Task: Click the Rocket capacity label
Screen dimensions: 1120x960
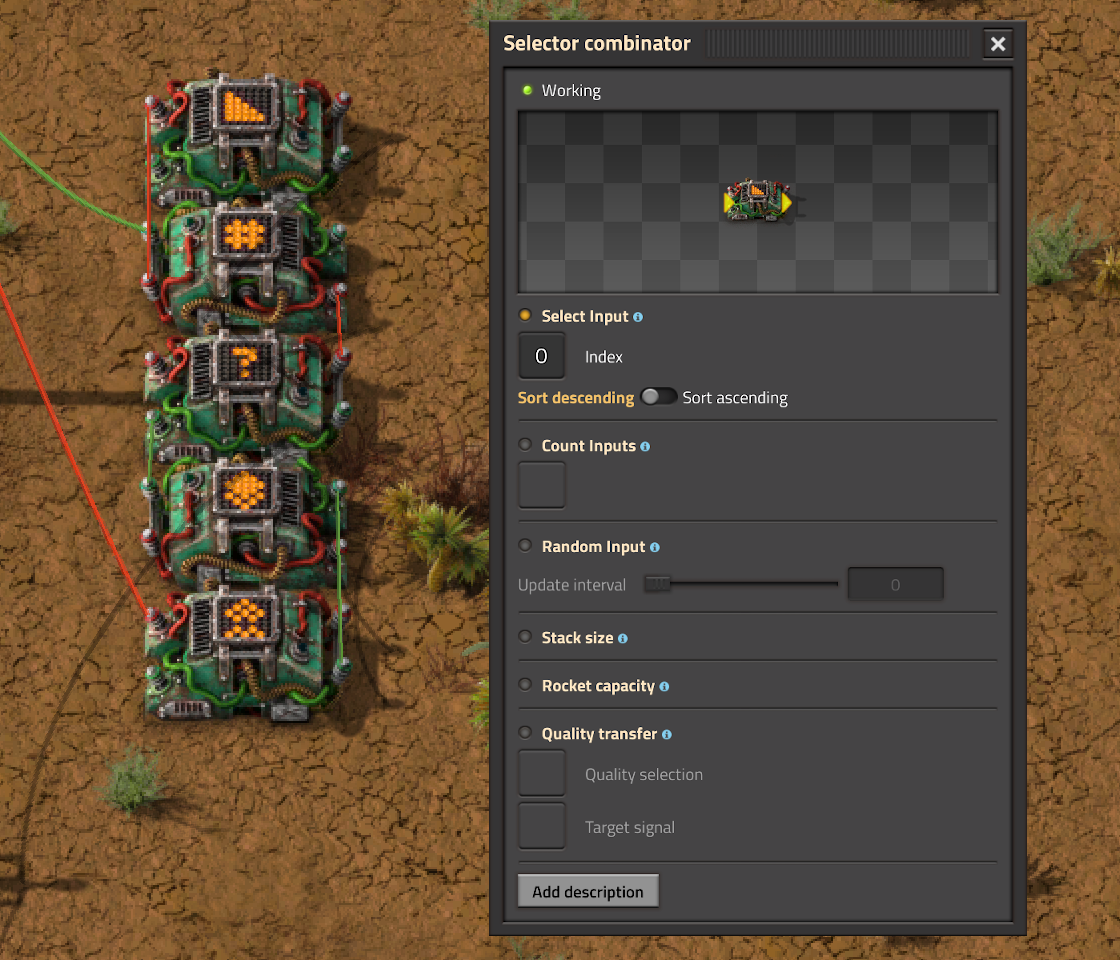Action: click(598, 686)
